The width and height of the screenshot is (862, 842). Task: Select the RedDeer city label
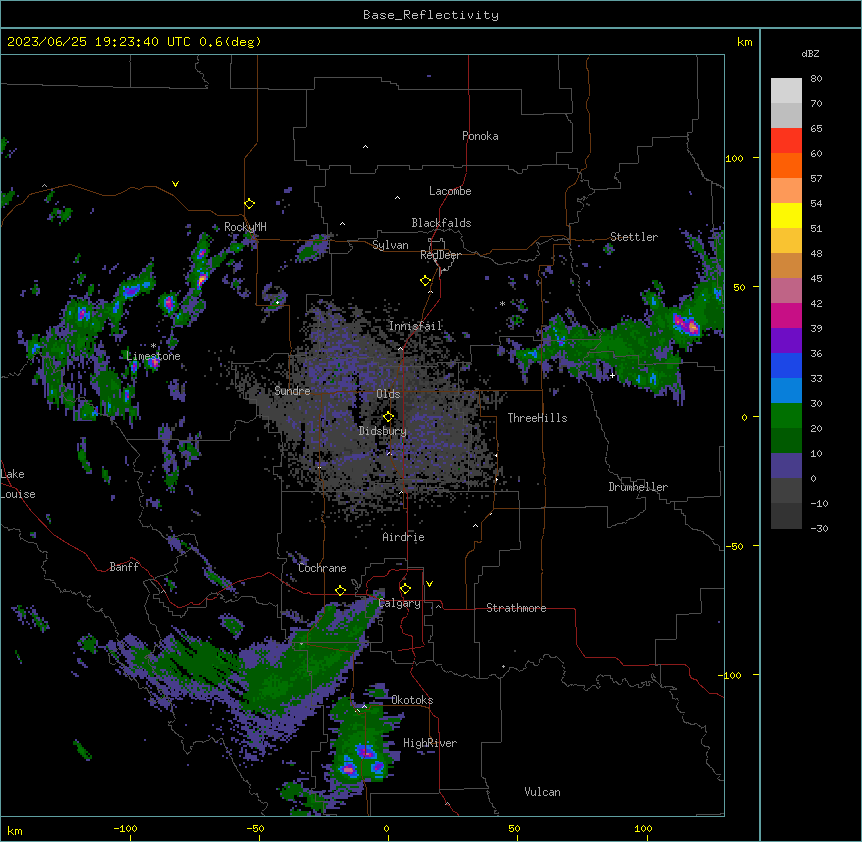coord(440,255)
